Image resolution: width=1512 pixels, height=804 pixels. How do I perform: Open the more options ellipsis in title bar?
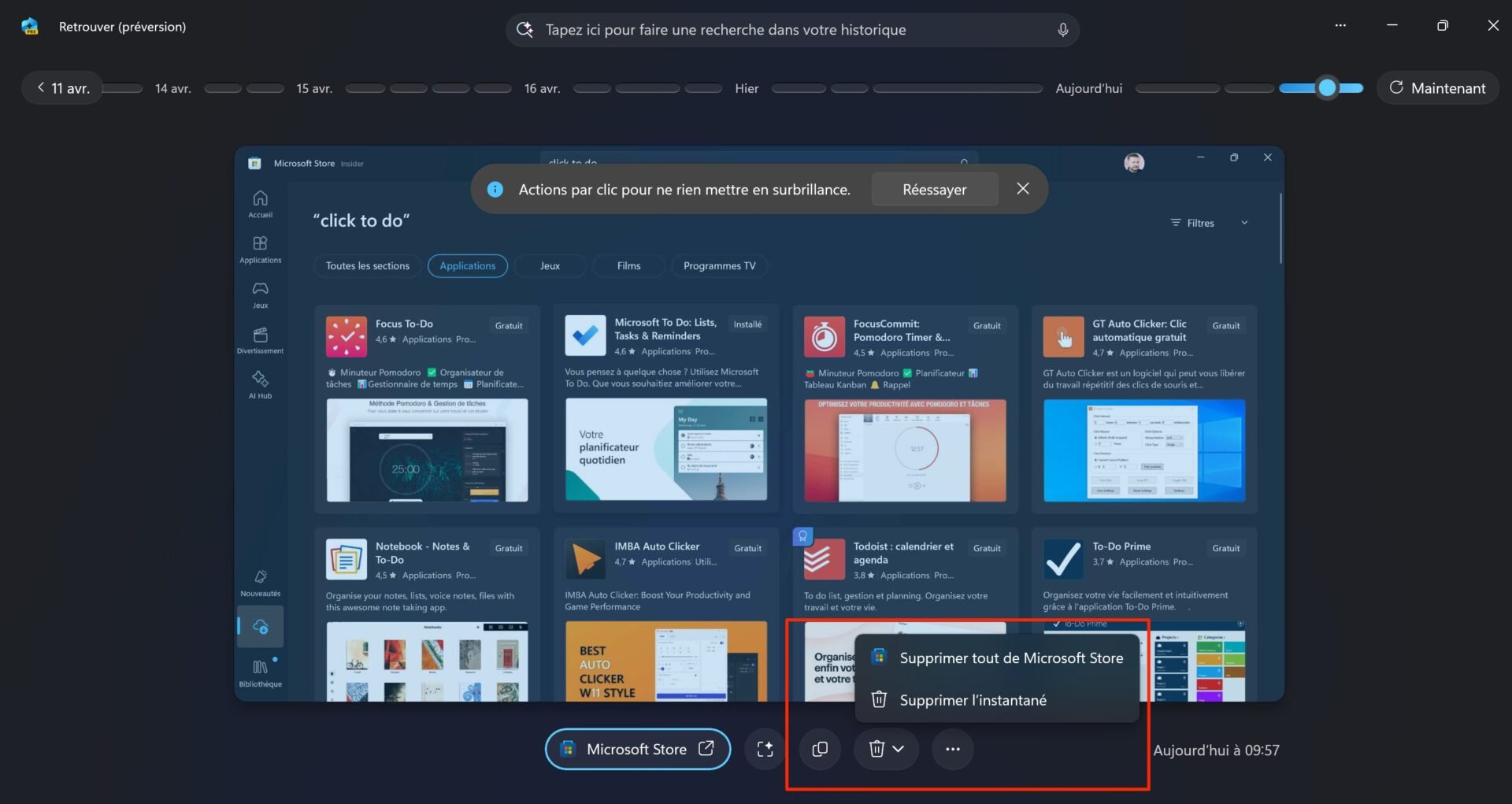(x=1340, y=25)
